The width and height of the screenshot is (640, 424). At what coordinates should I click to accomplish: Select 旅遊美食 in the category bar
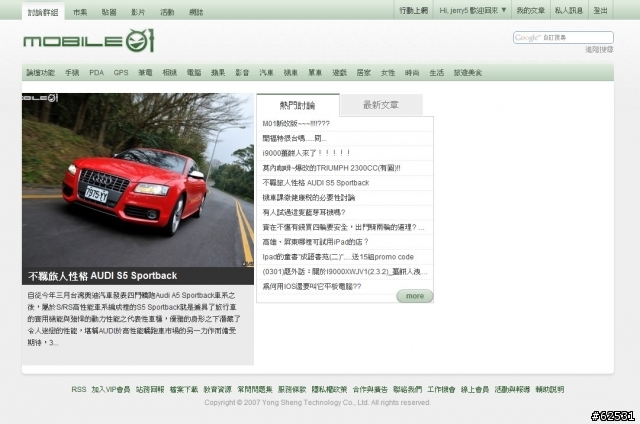pyautogui.click(x=468, y=73)
